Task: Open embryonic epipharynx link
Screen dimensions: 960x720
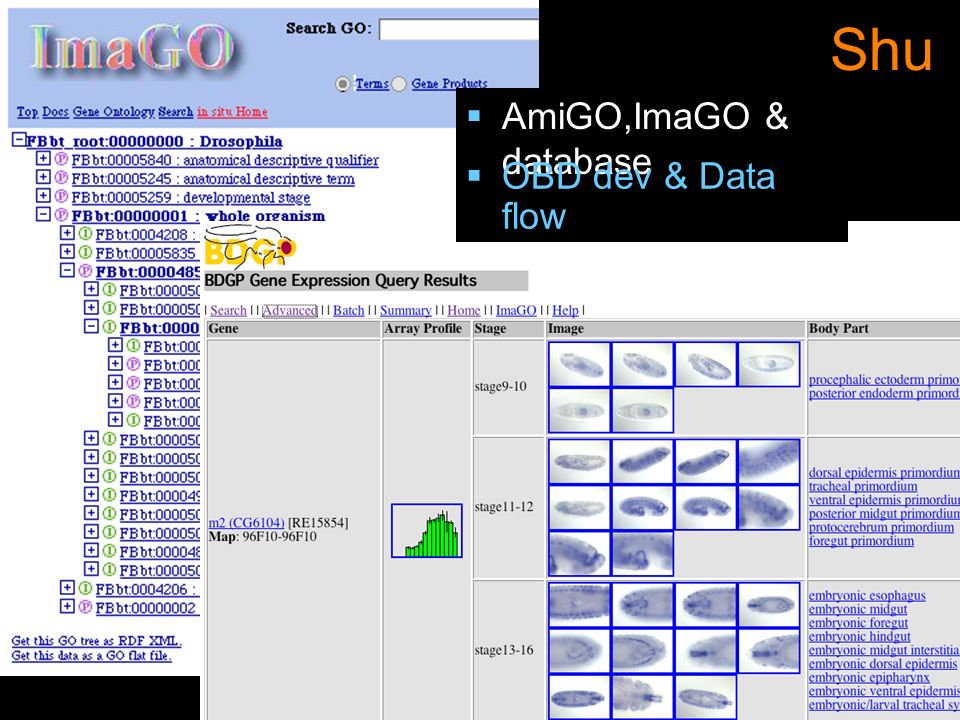Action: (x=869, y=678)
